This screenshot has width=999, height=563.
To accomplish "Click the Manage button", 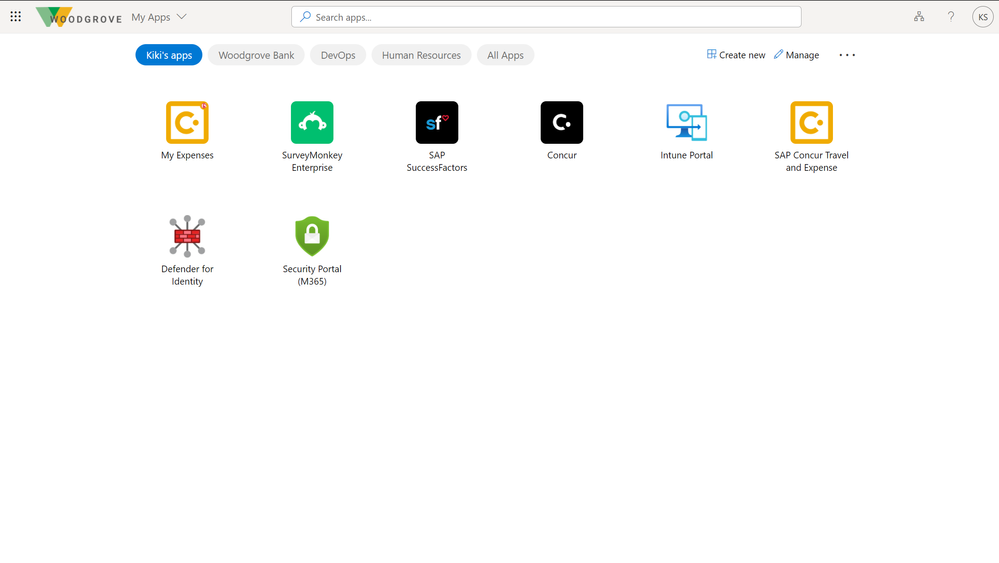I will tap(796, 55).
